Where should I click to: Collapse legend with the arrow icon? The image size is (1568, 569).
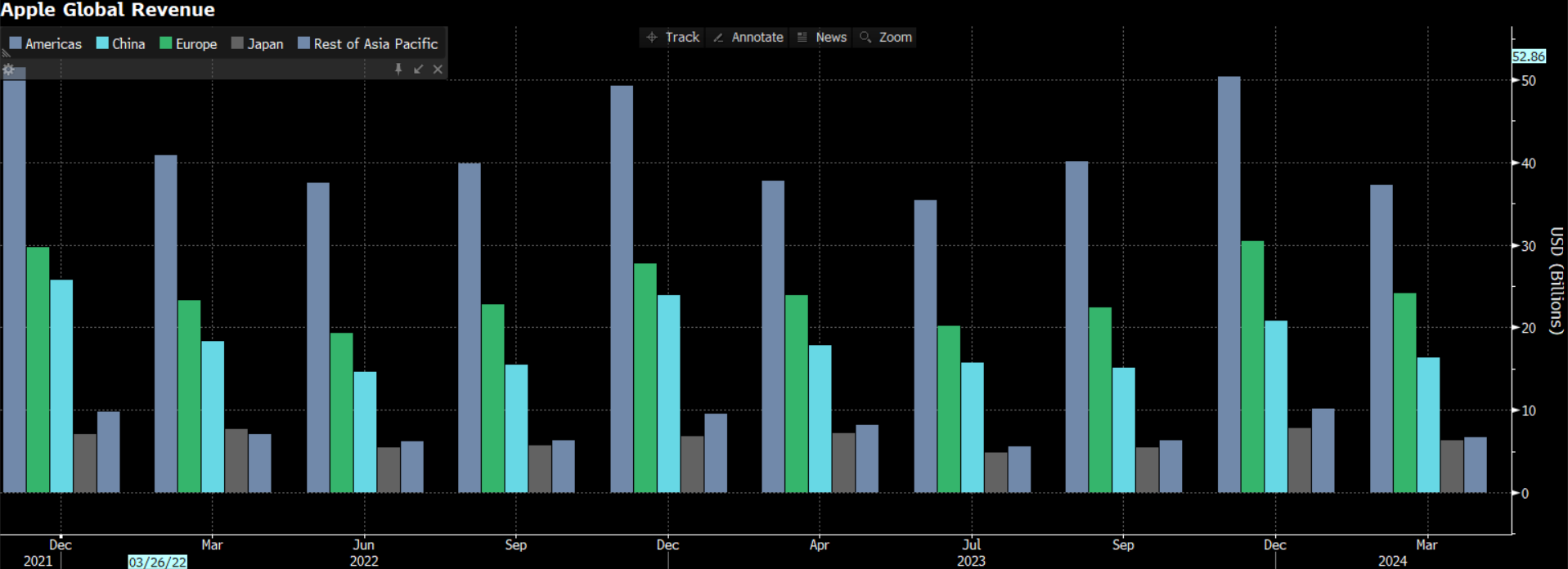[418, 69]
